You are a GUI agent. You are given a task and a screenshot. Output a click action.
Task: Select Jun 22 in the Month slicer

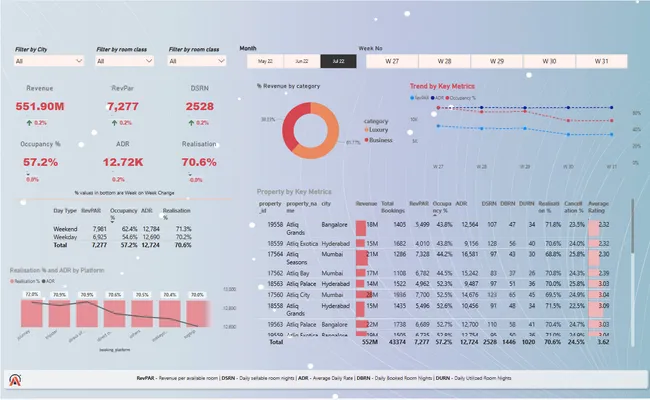pyautogui.click(x=302, y=61)
